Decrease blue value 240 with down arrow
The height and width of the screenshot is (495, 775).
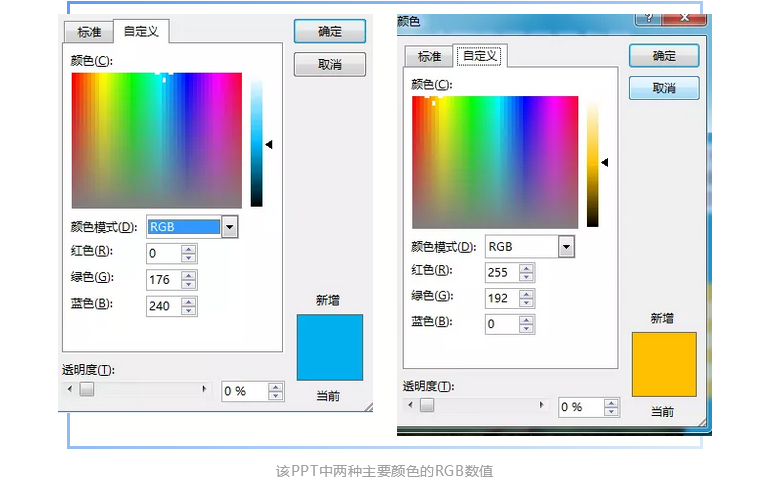coord(189,311)
